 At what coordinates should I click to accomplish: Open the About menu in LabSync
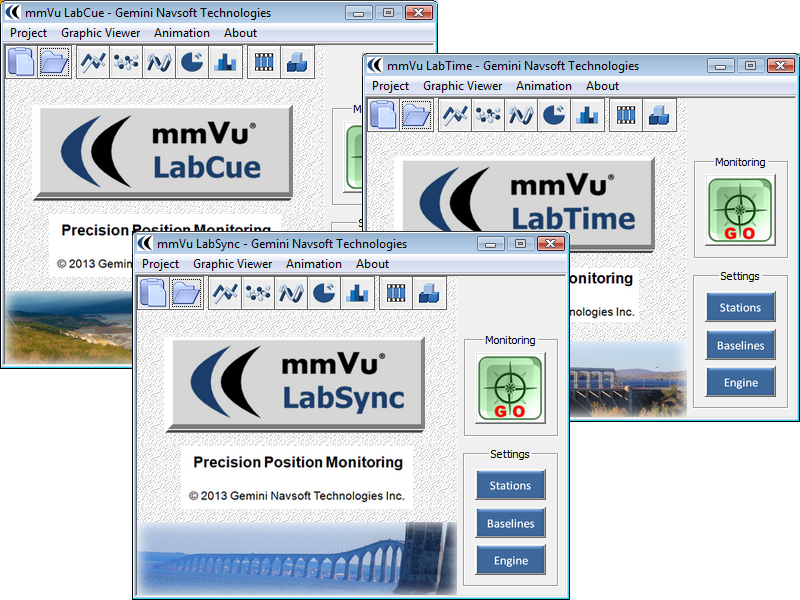coord(372,264)
